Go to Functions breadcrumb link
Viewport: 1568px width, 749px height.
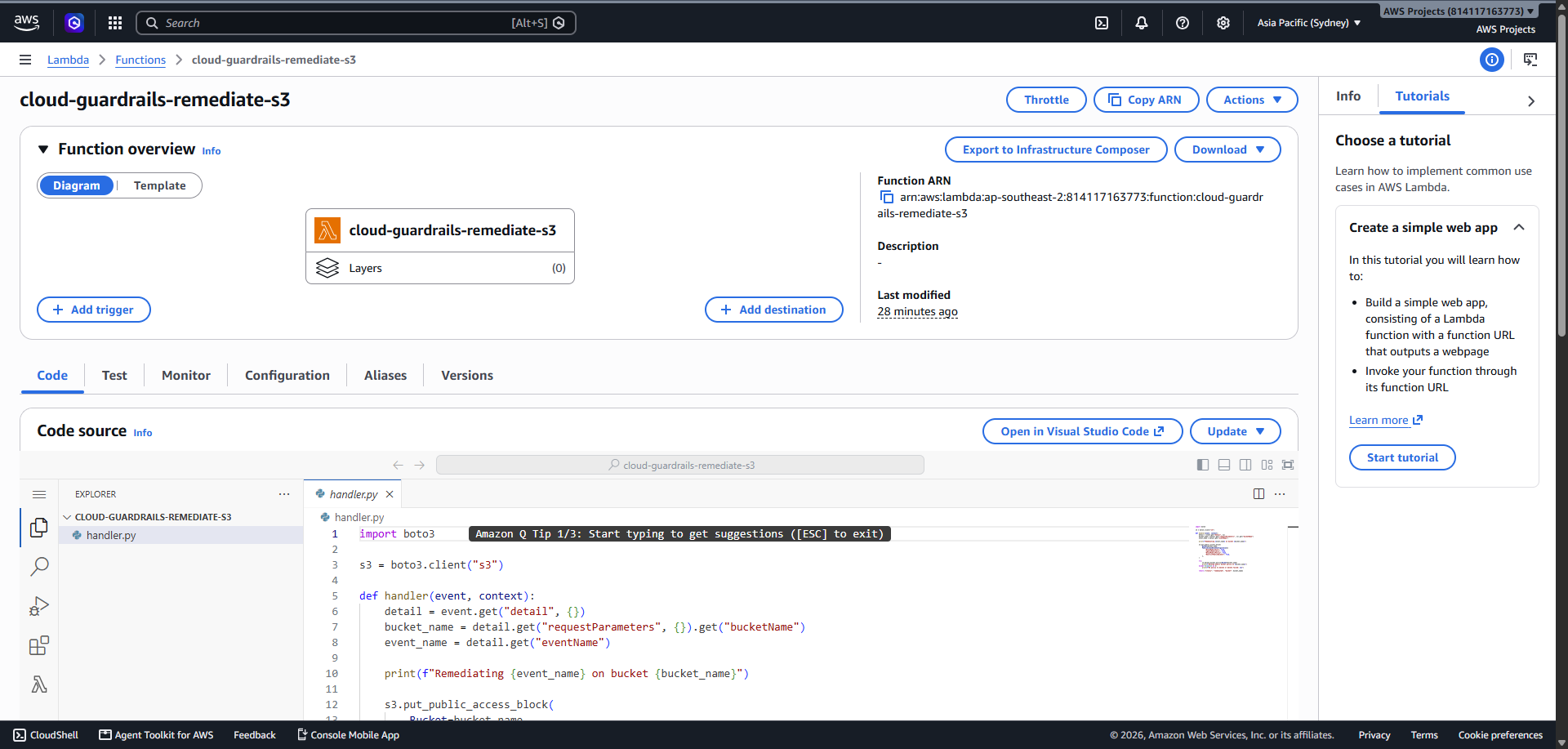pos(140,60)
